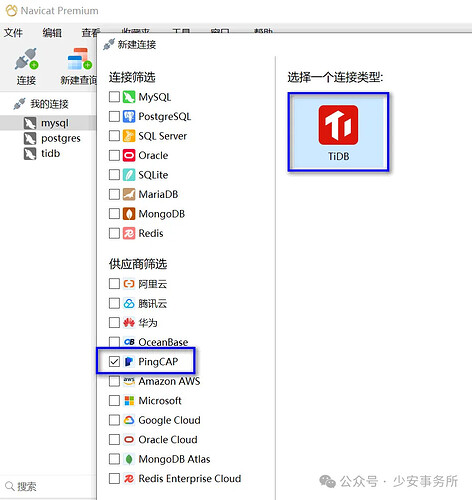This screenshot has width=472, height=500.
Task: Click the Oracle filter label
Action: pos(153,155)
